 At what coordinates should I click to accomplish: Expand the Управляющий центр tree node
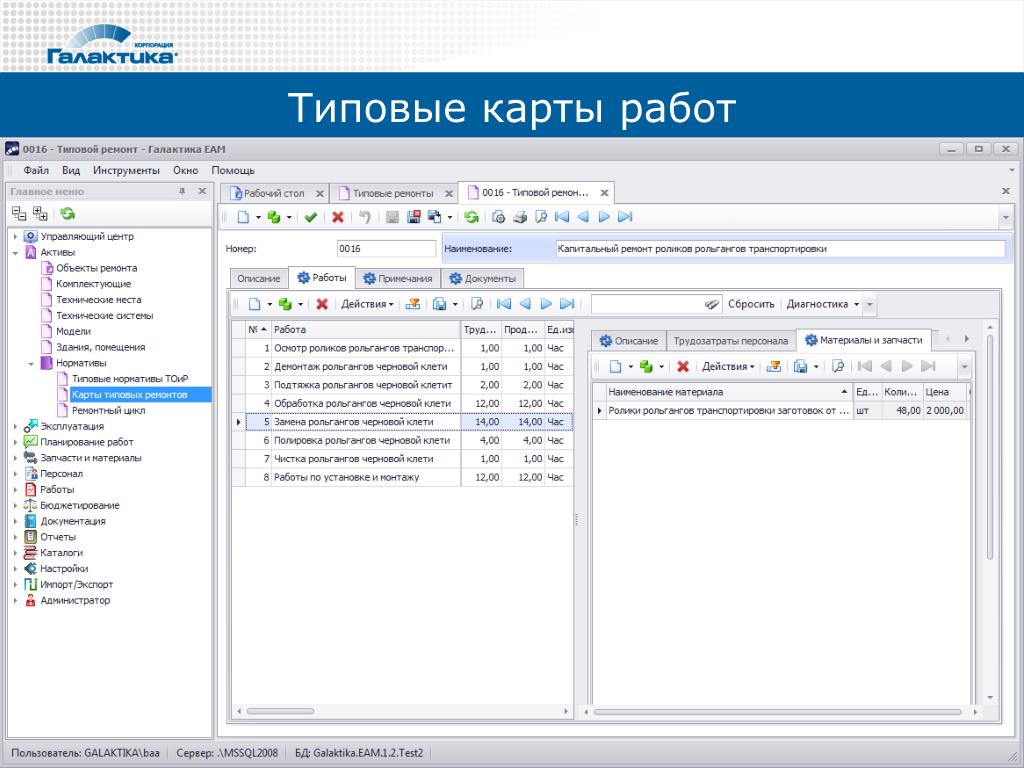pos(16,236)
